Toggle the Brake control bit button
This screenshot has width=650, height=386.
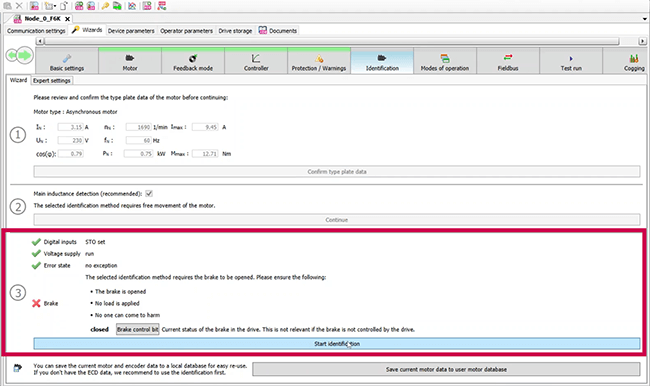pyautogui.click(x=137, y=330)
